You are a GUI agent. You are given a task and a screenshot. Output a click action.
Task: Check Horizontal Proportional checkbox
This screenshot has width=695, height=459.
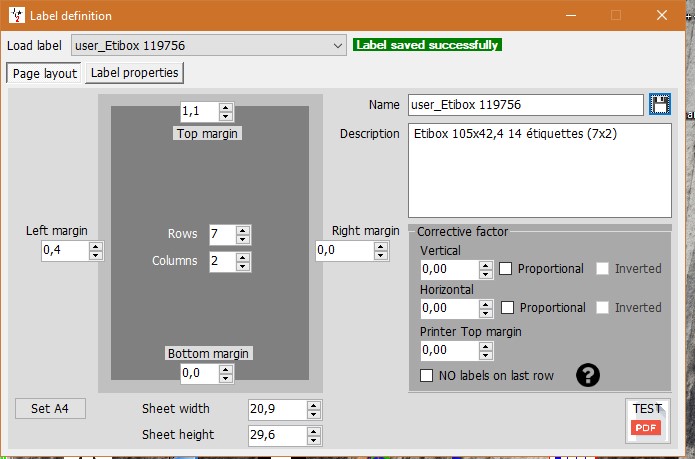pos(507,307)
